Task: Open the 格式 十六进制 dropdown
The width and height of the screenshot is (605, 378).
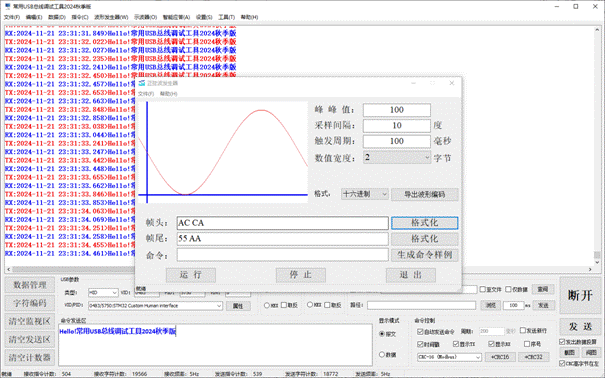Action: click(365, 194)
